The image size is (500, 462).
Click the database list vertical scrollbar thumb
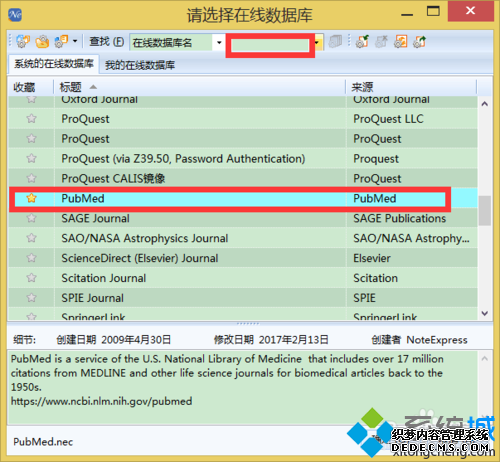pos(485,211)
